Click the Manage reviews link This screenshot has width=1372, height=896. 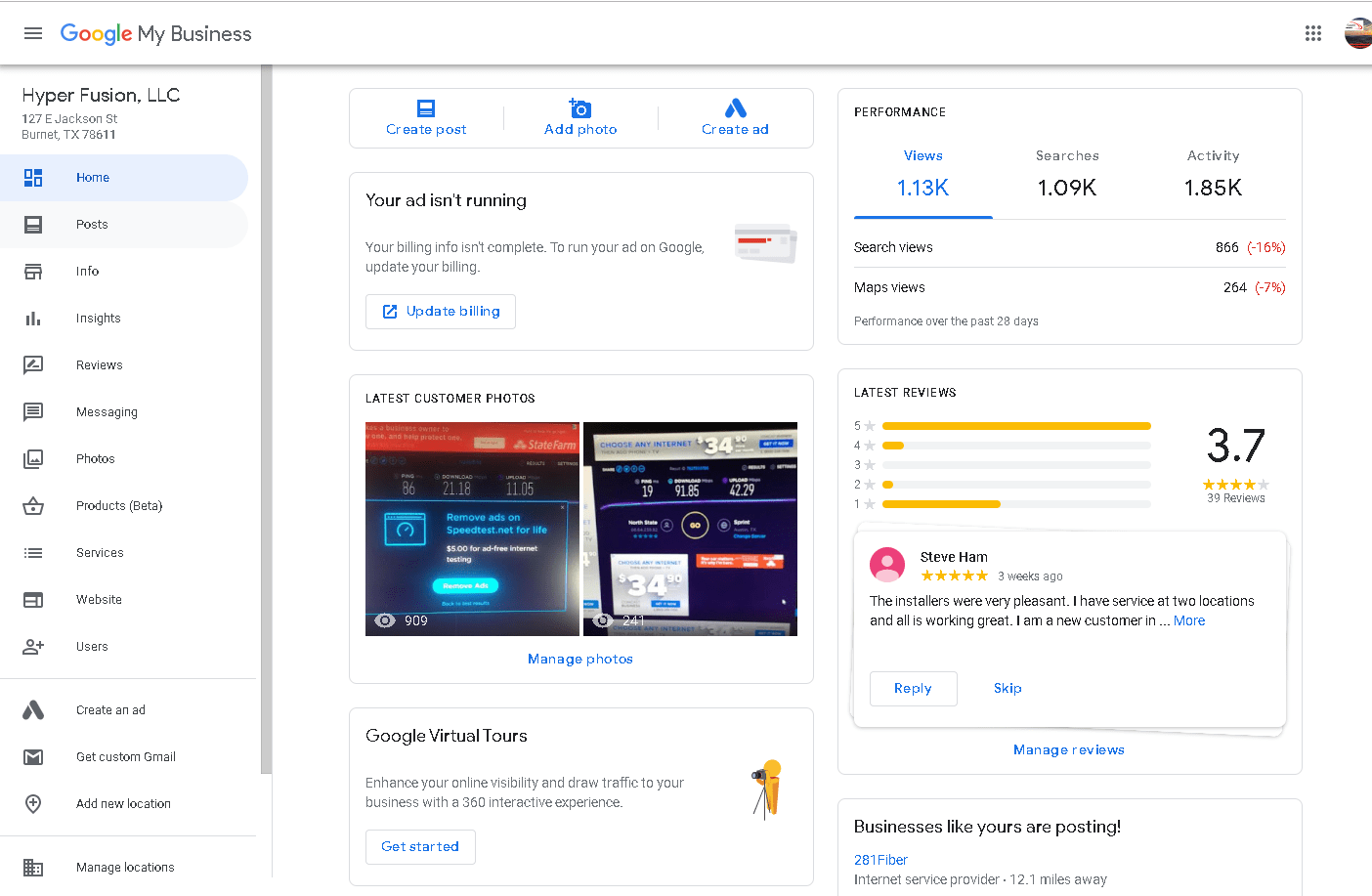[1069, 750]
